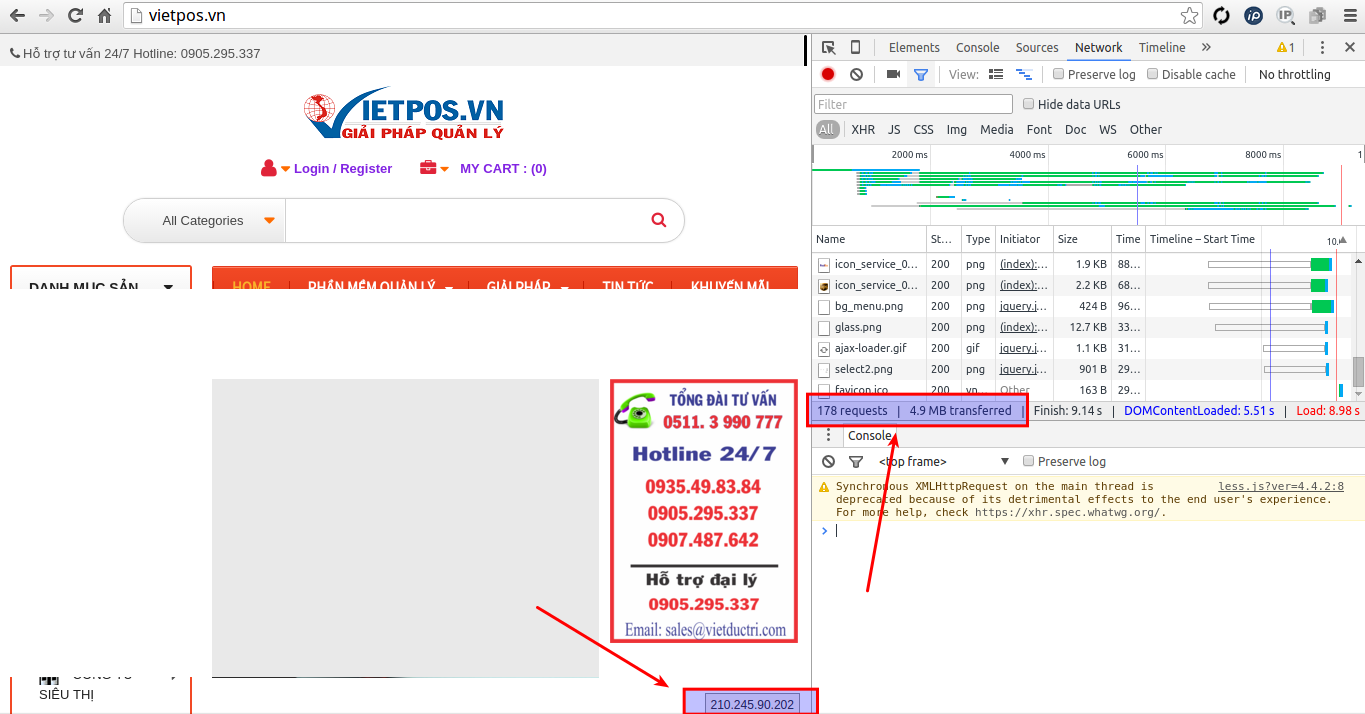Viewport: 1365px width, 714px height.
Task: Click the search magnifier on the website
Action: pyautogui.click(x=658, y=220)
